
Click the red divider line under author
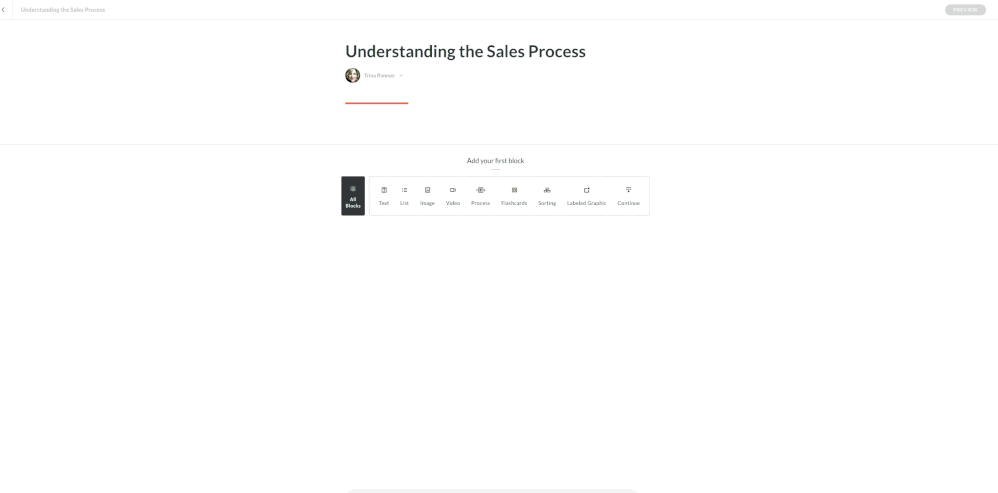[376, 103]
